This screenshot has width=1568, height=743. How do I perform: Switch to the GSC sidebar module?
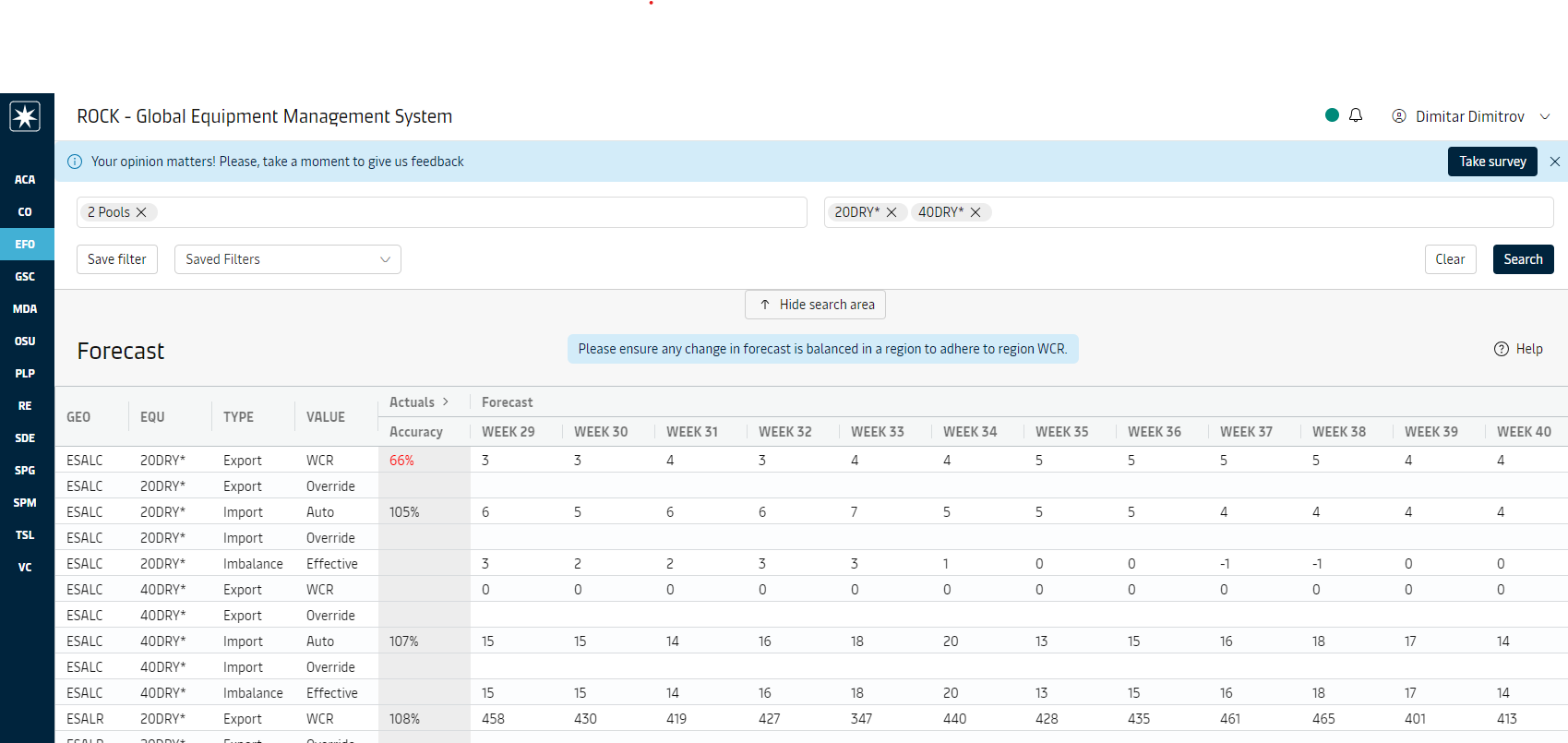click(25, 277)
